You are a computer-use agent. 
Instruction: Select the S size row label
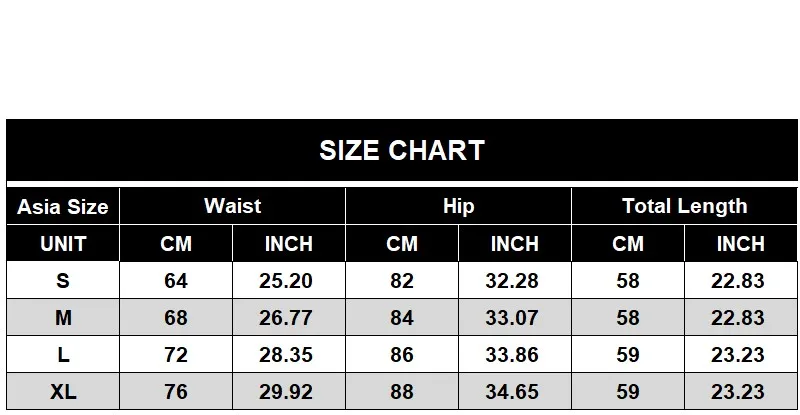point(63,280)
